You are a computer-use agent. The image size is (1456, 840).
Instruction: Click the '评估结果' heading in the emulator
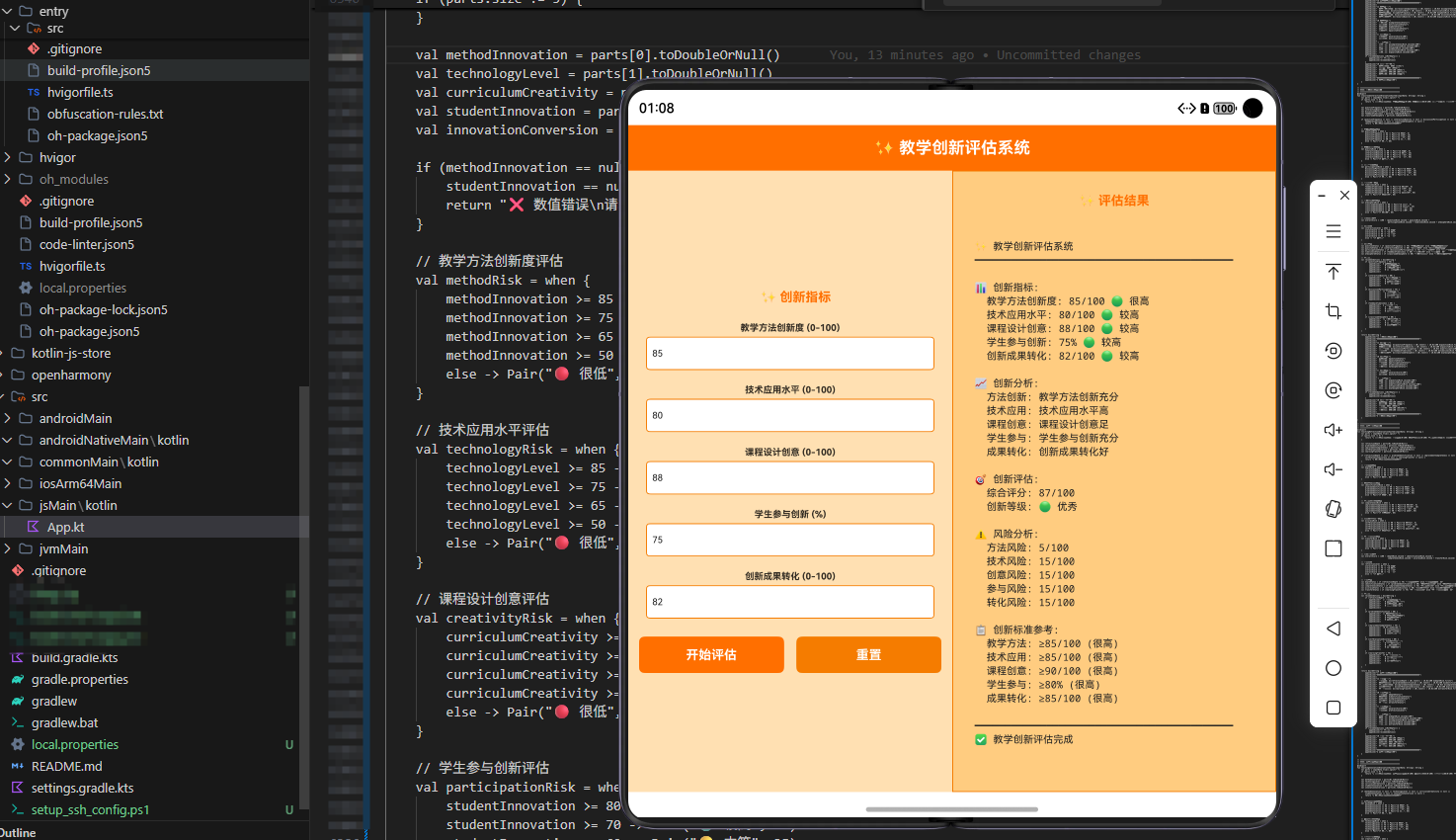click(x=1123, y=201)
